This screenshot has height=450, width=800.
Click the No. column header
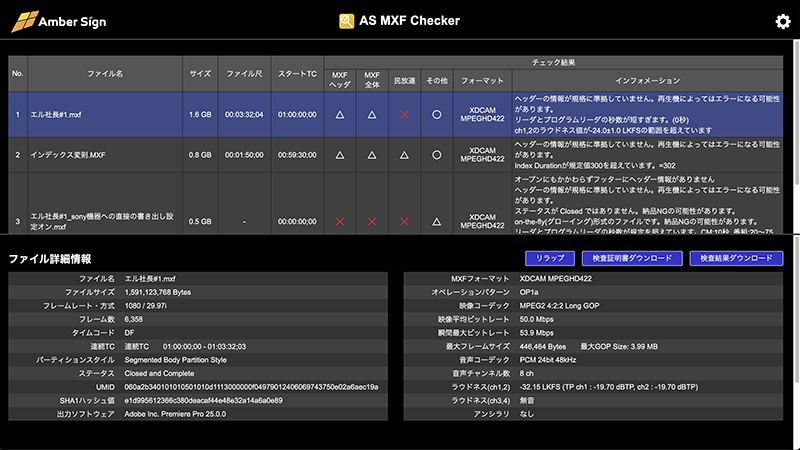click(18, 73)
